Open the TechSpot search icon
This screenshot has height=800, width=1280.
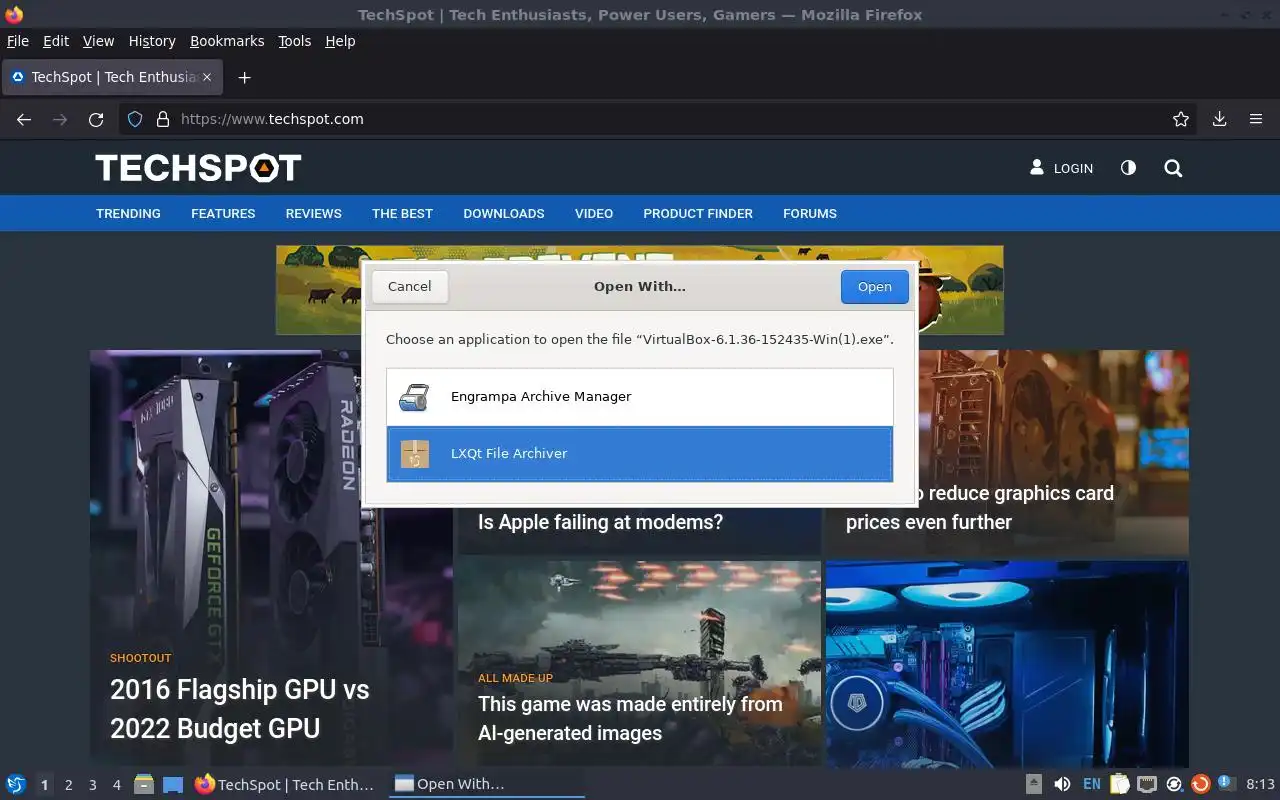[x=1173, y=168]
